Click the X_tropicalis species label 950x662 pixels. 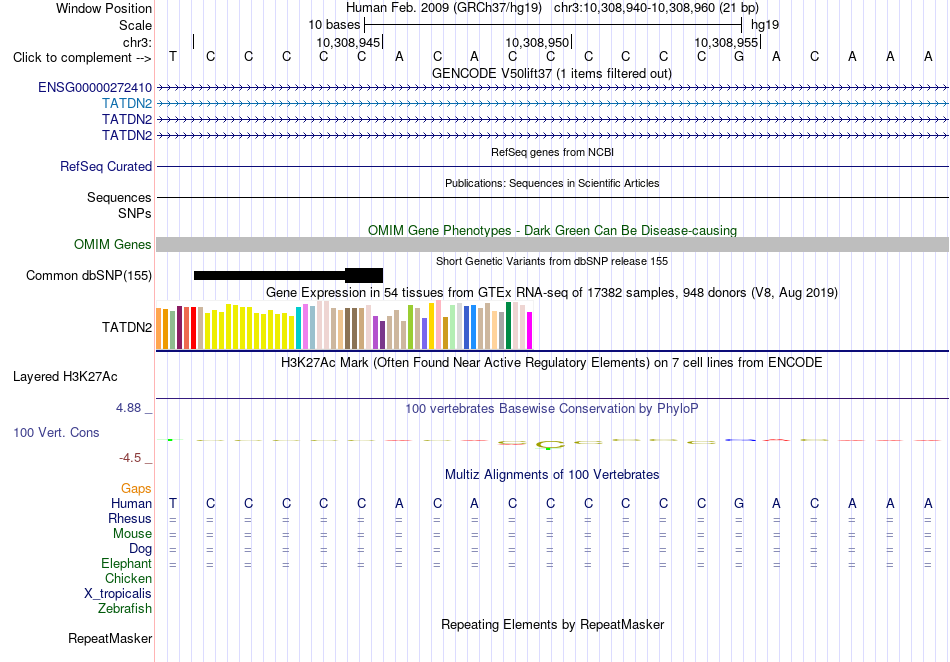click(x=118, y=594)
